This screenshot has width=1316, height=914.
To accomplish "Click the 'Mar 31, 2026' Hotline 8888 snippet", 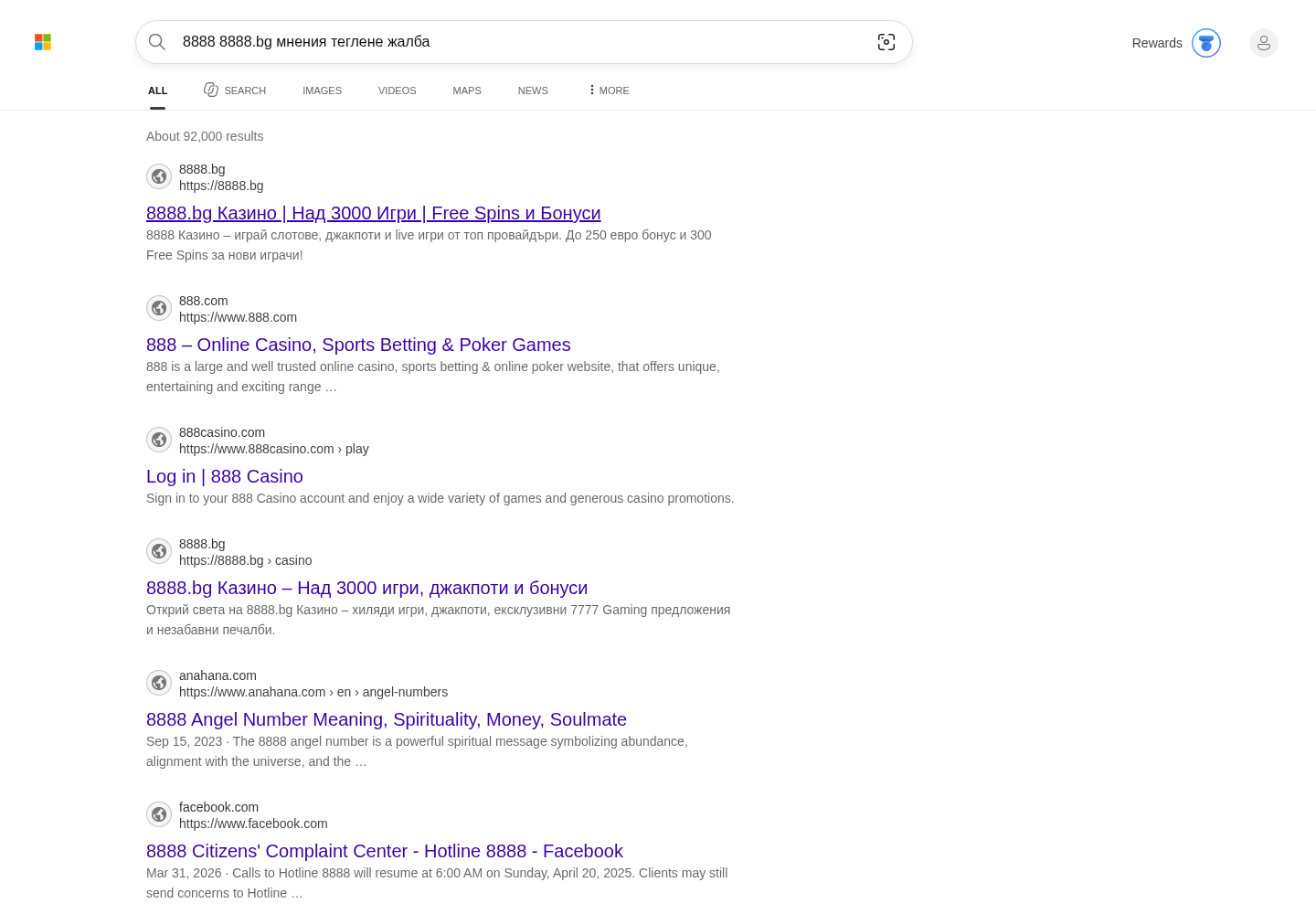I will tap(437, 883).
